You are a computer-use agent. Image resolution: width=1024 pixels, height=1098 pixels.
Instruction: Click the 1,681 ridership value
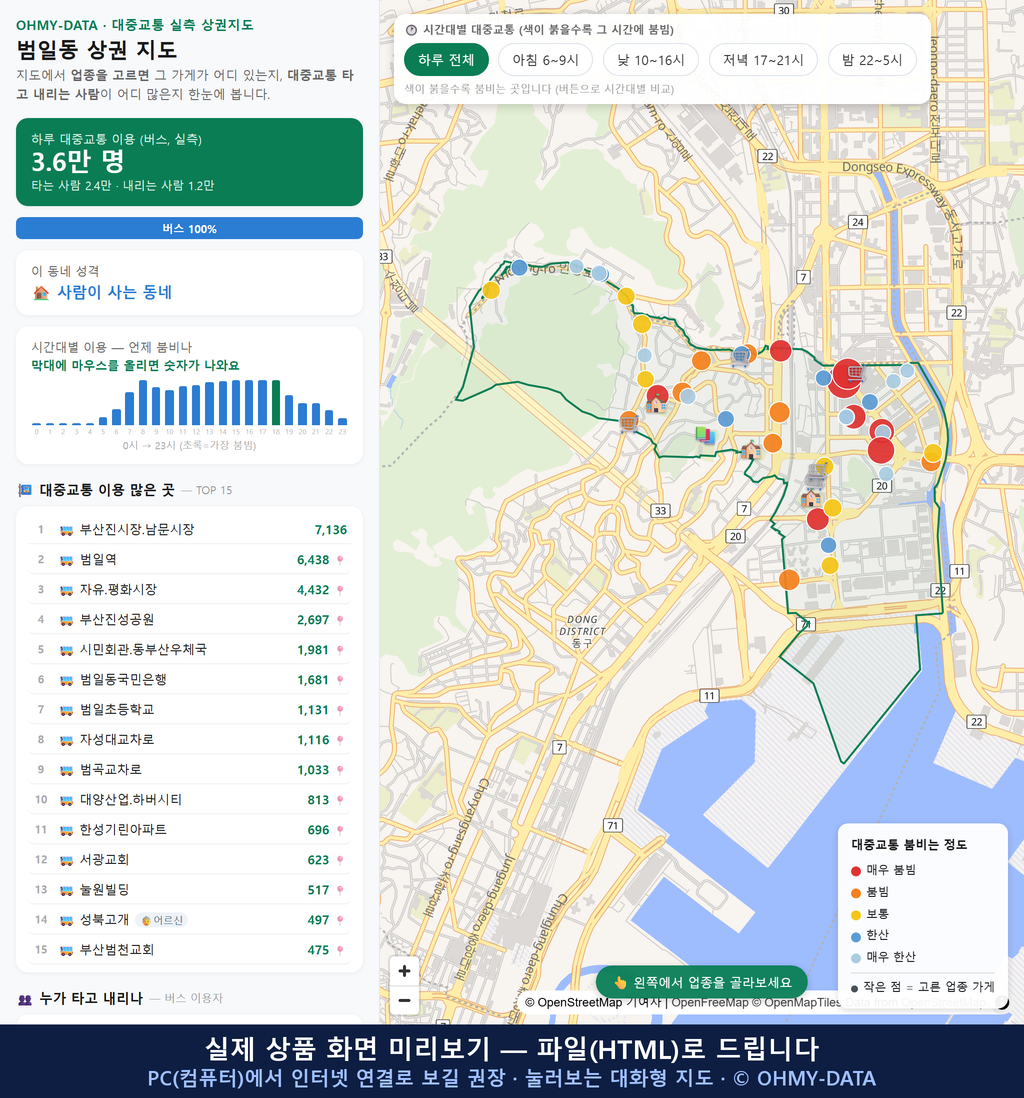point(313,680)
